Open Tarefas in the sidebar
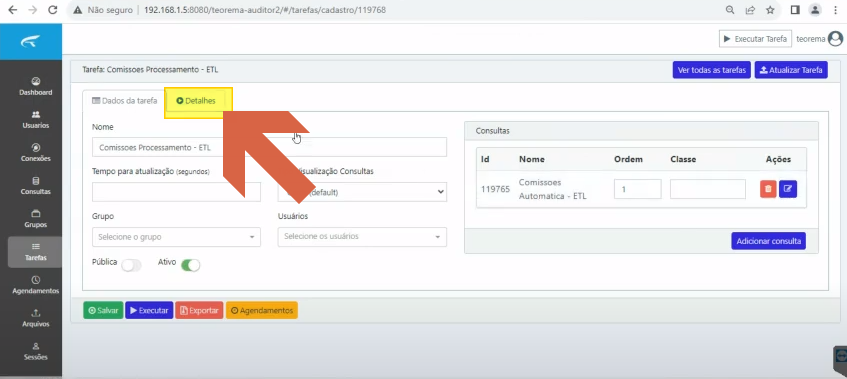This screenshot has height=379, width=847. 36,252
